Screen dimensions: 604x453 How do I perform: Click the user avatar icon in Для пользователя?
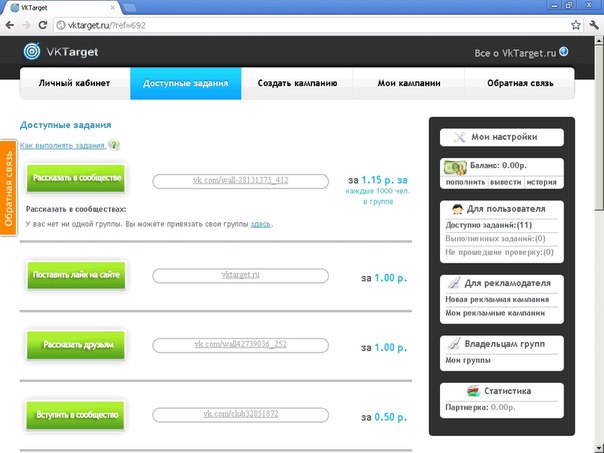click(x=457, y=209)
